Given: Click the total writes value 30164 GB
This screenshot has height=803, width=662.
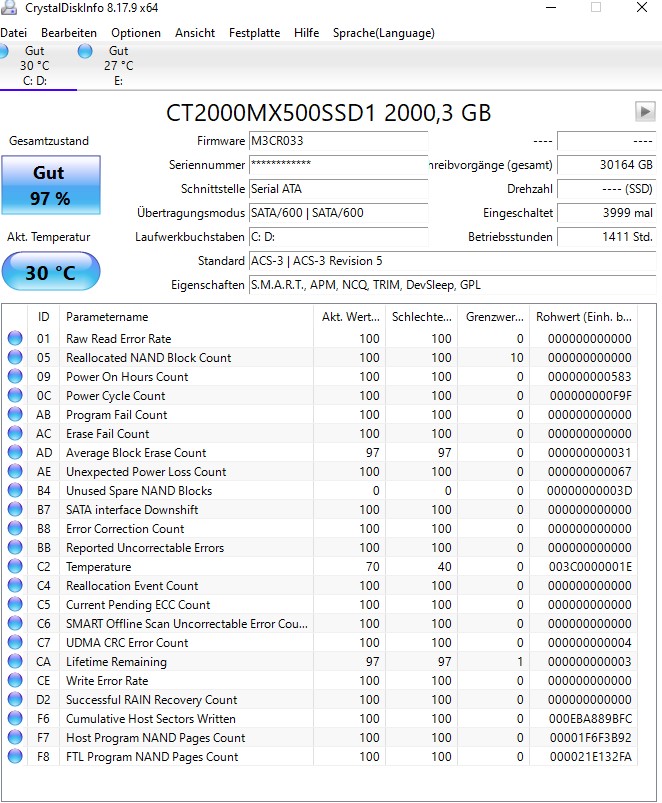Looking at the screenshot, I should tap(606, 165).
